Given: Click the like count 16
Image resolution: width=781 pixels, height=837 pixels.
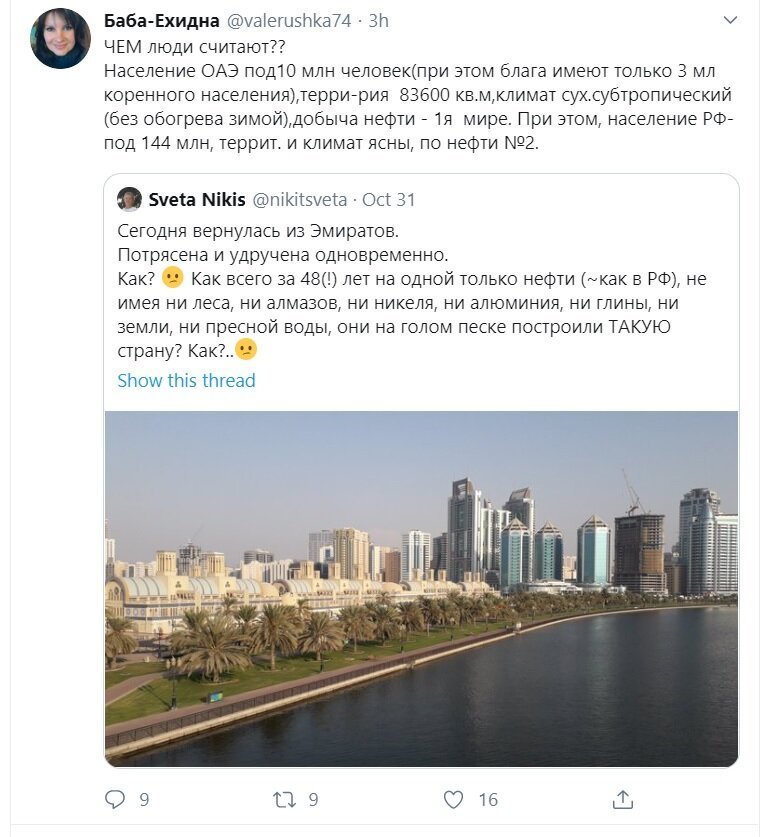Looking at the screenshot, I should [488, 800].
